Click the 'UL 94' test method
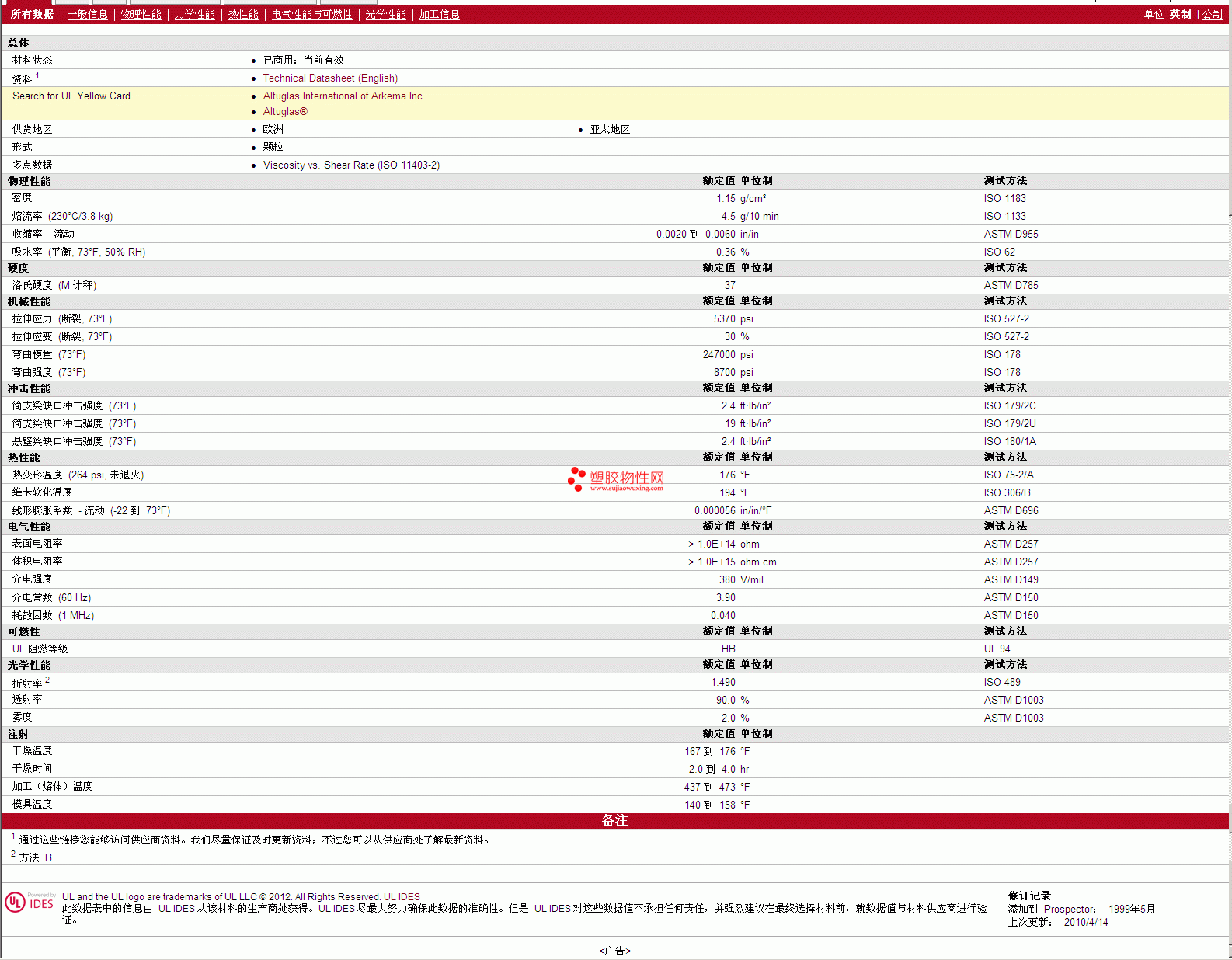 (x=997, y=649)
